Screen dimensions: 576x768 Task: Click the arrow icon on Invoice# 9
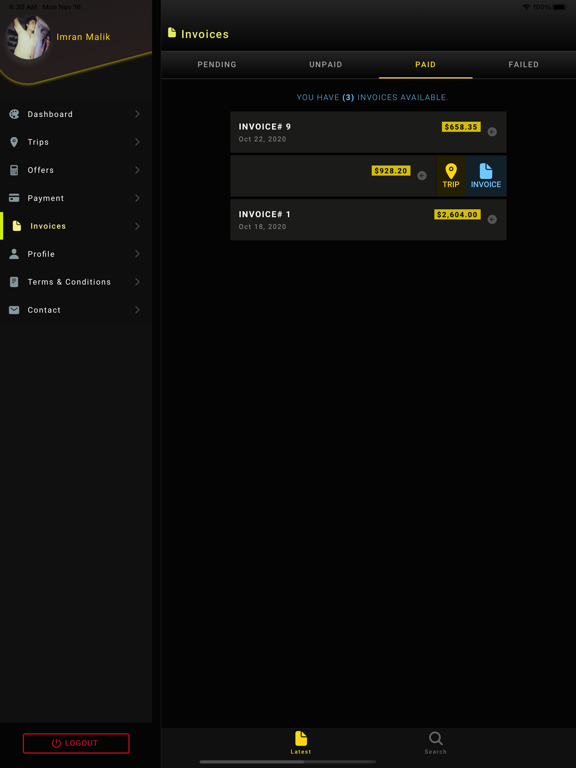[x=492, y=132]
